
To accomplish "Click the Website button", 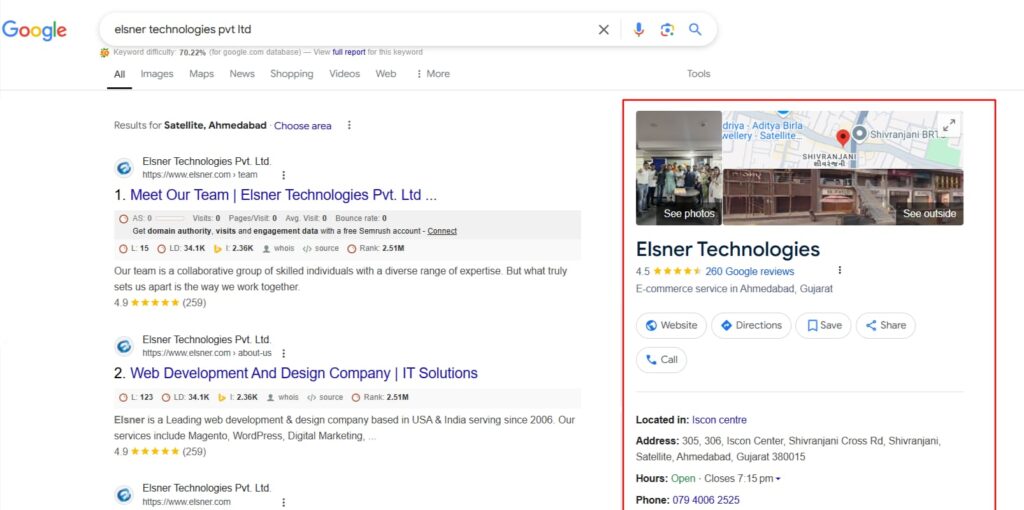I will (x=671, y=325).
